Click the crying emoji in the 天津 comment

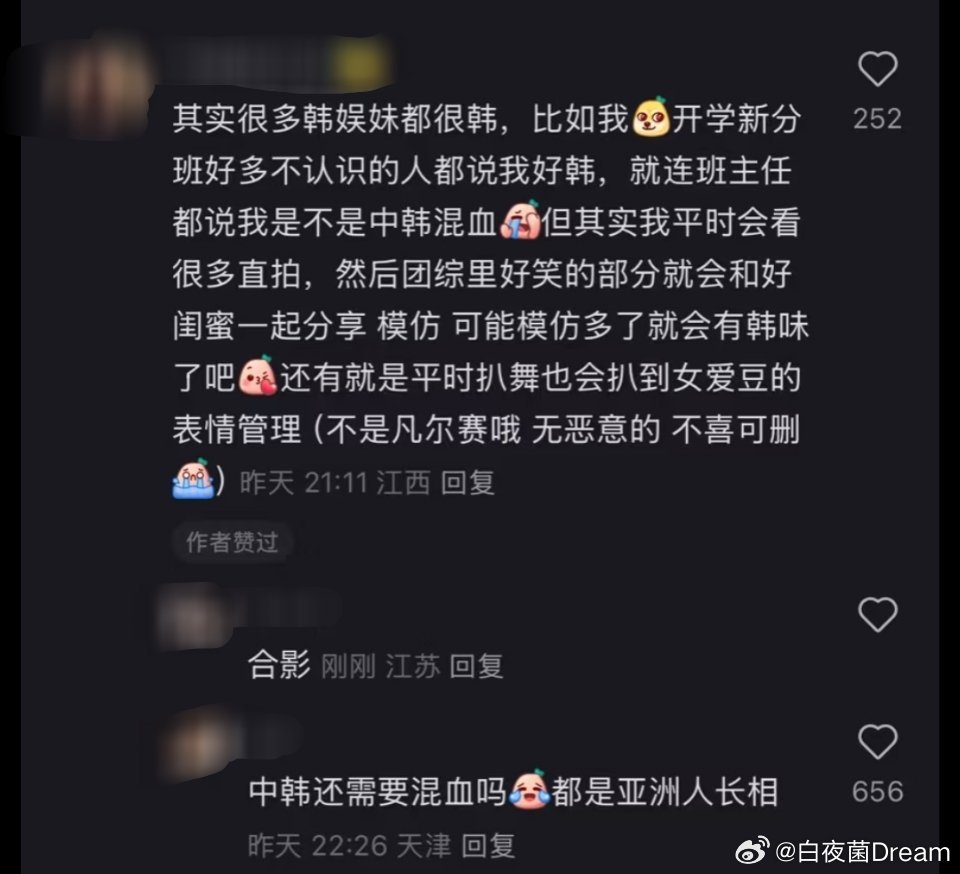coord(528,790)
